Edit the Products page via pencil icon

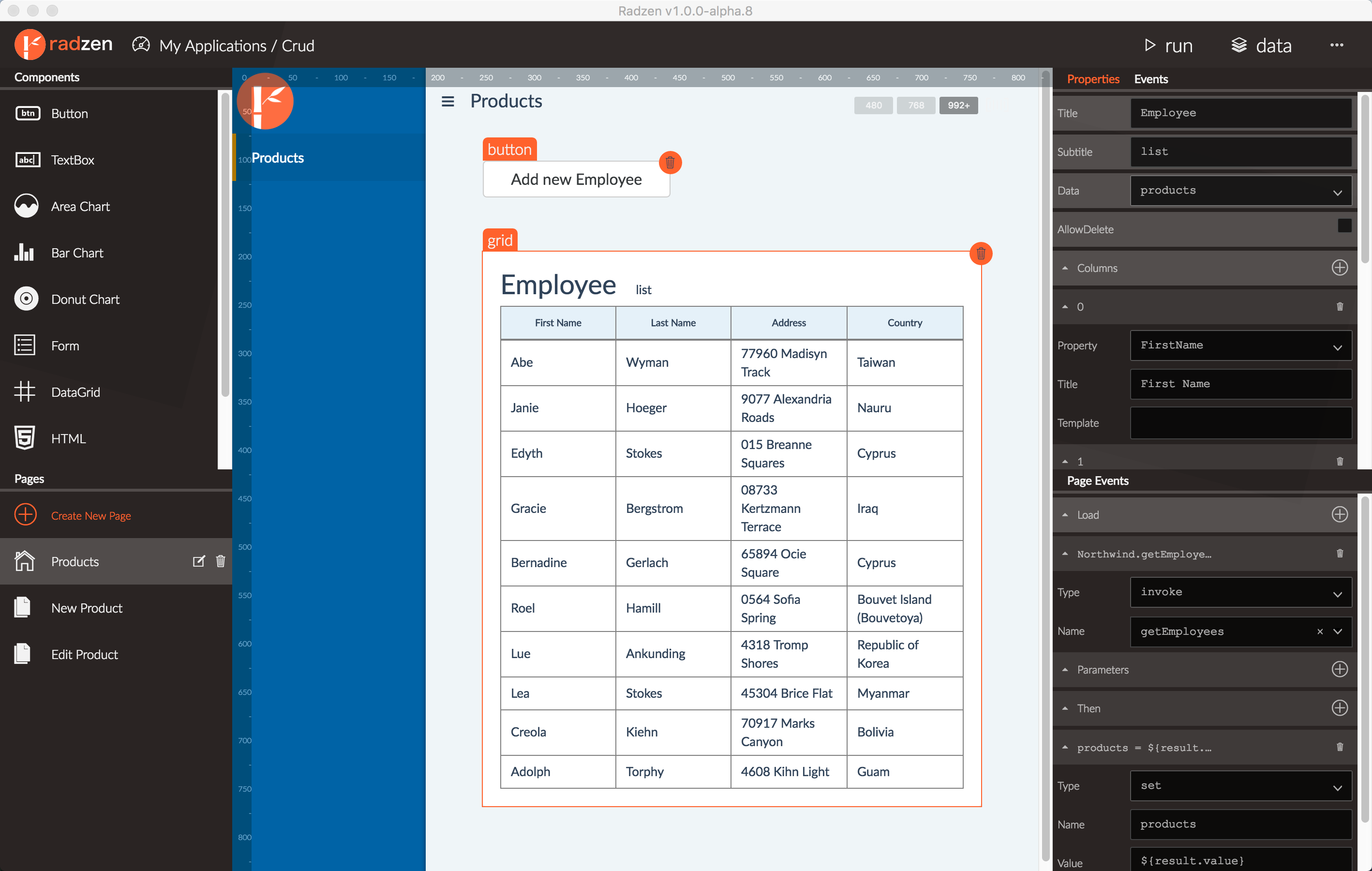(x=198, y=561)
